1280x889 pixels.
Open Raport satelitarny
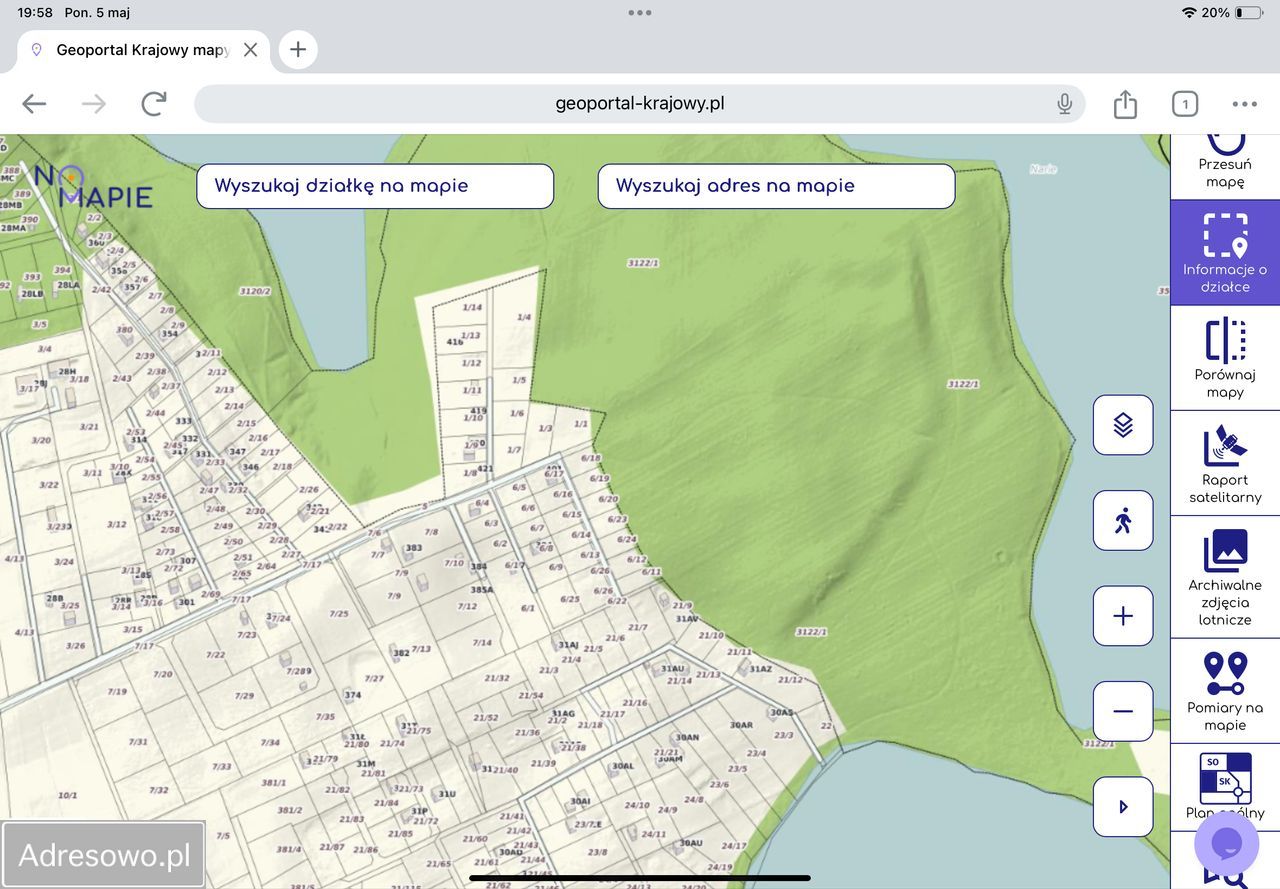click(x=1225, y=463)
